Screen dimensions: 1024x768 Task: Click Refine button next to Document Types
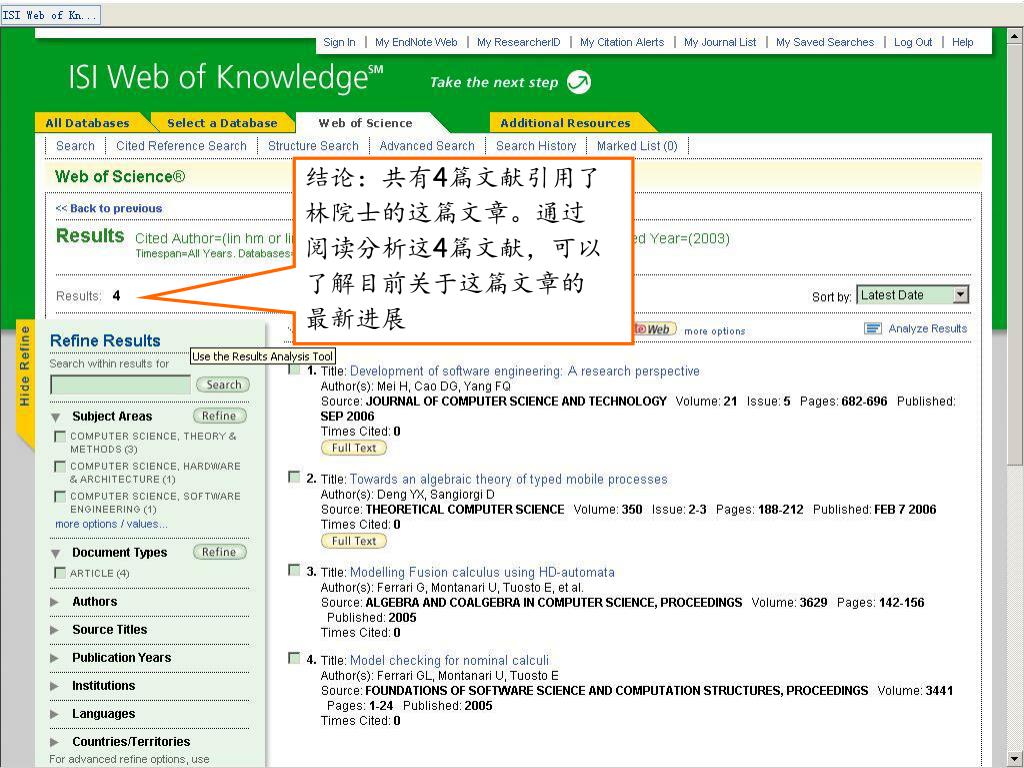tap(219, 552)
